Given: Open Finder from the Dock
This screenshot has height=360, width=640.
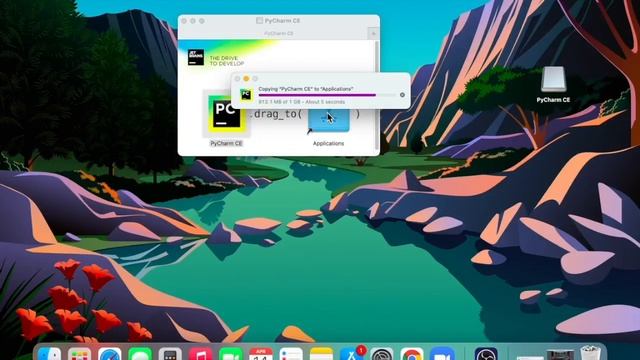Looking at the screenshot, I should (x=49, y=354).
